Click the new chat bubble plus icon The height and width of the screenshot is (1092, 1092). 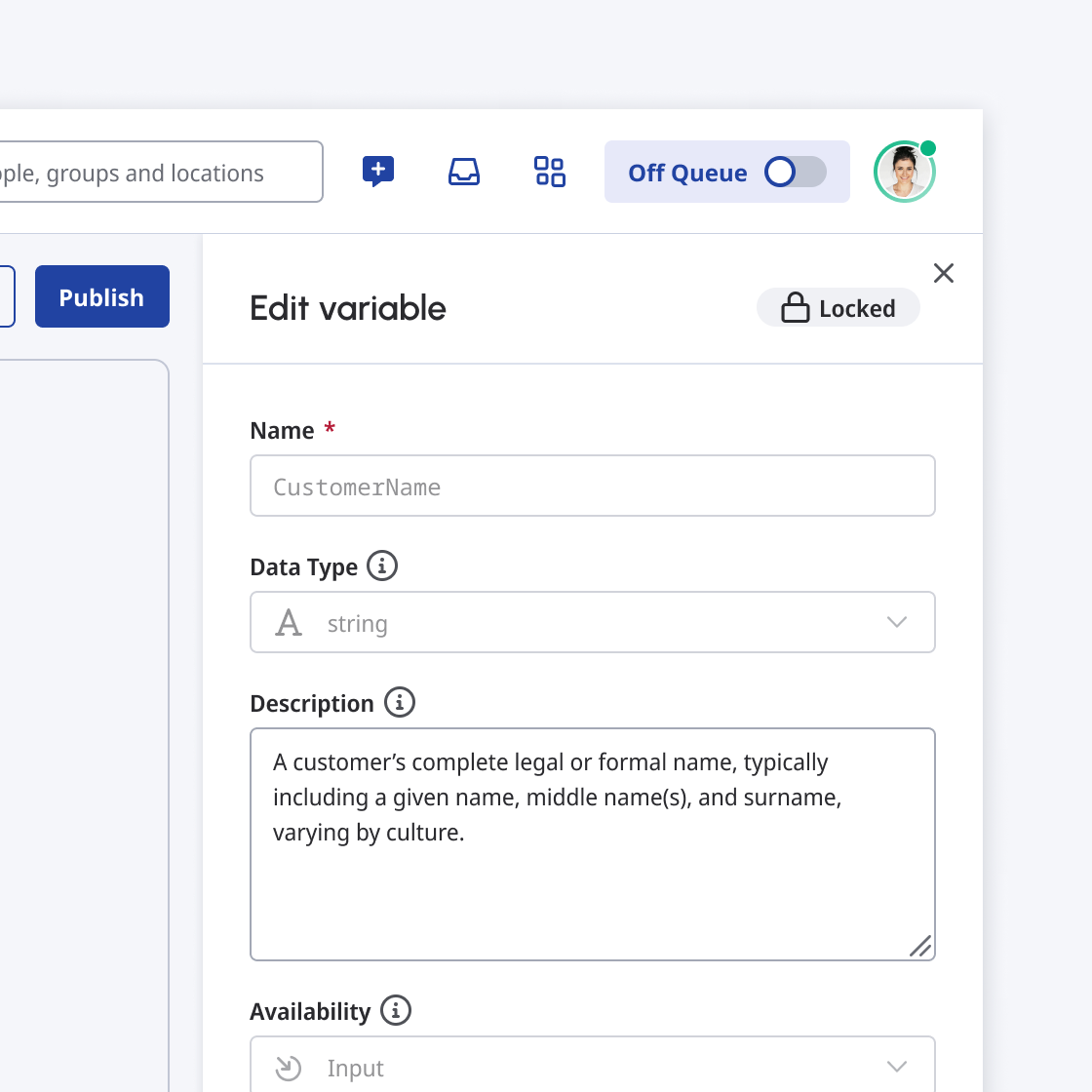click(378, 172)
